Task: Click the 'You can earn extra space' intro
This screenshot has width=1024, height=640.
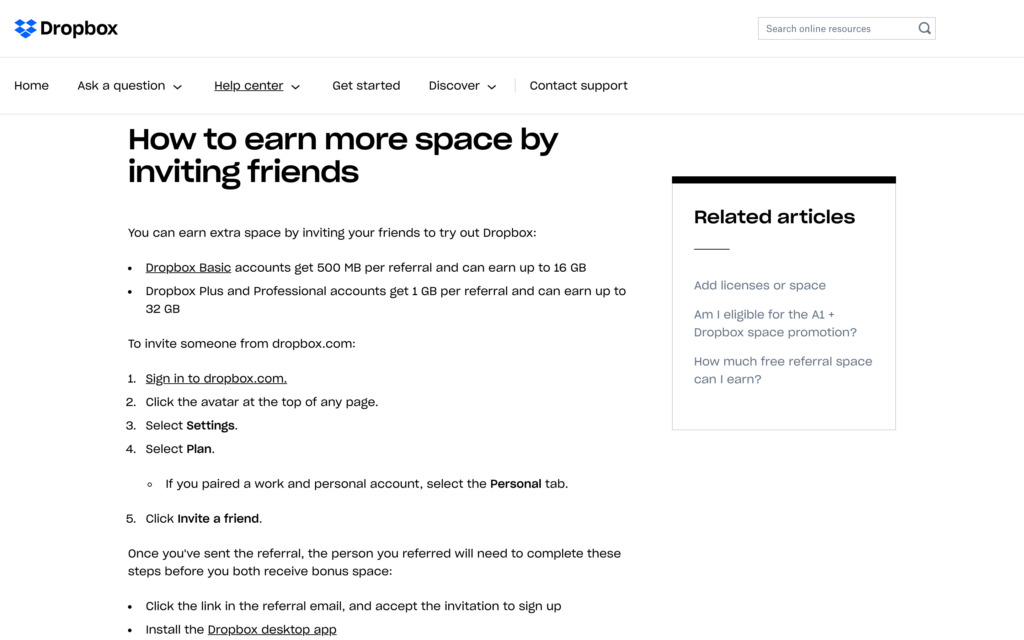Action: click(332, 232)
